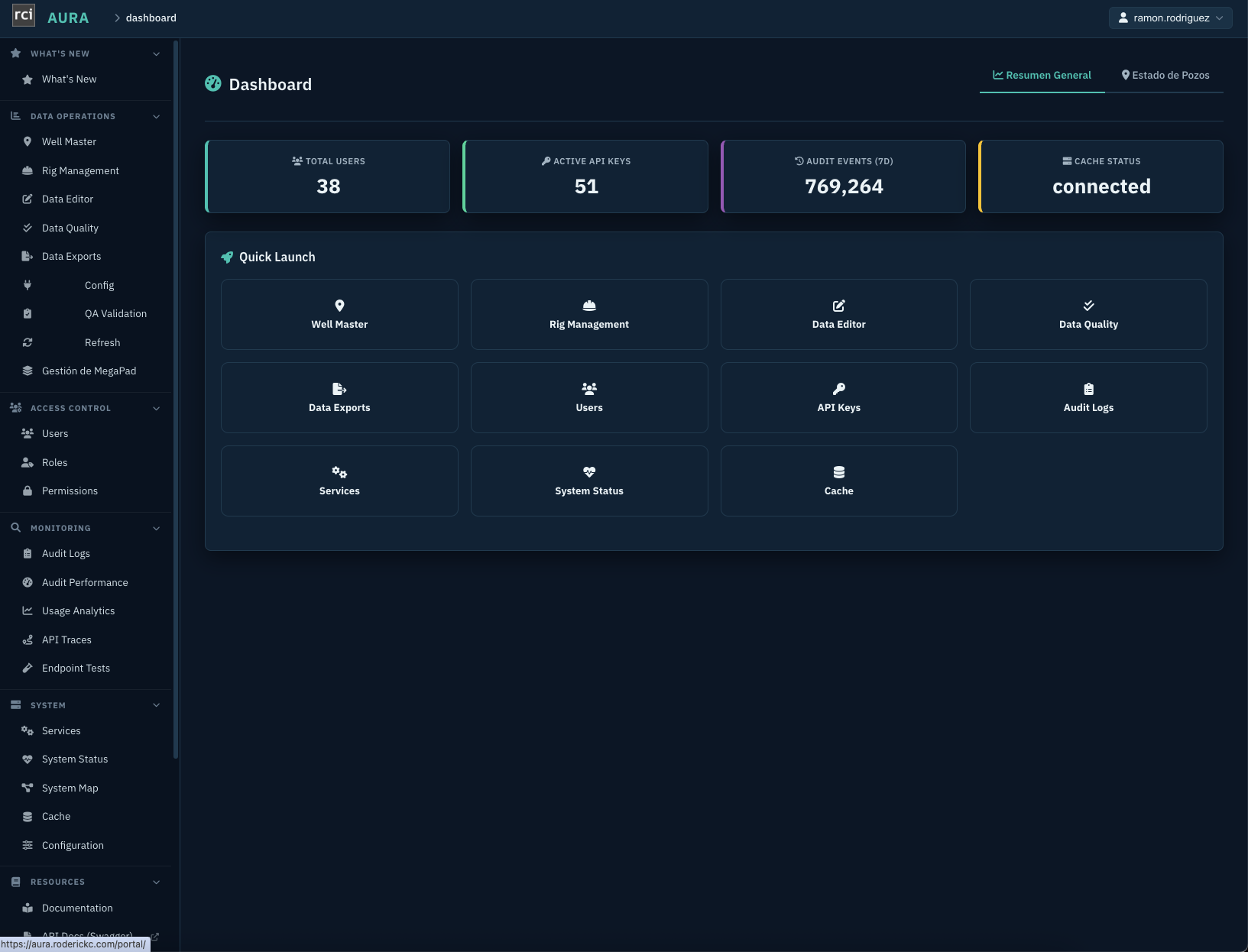Click the dashboard breadcrumb text
The width and height of the screenshot is (1248, 952).
151,18
